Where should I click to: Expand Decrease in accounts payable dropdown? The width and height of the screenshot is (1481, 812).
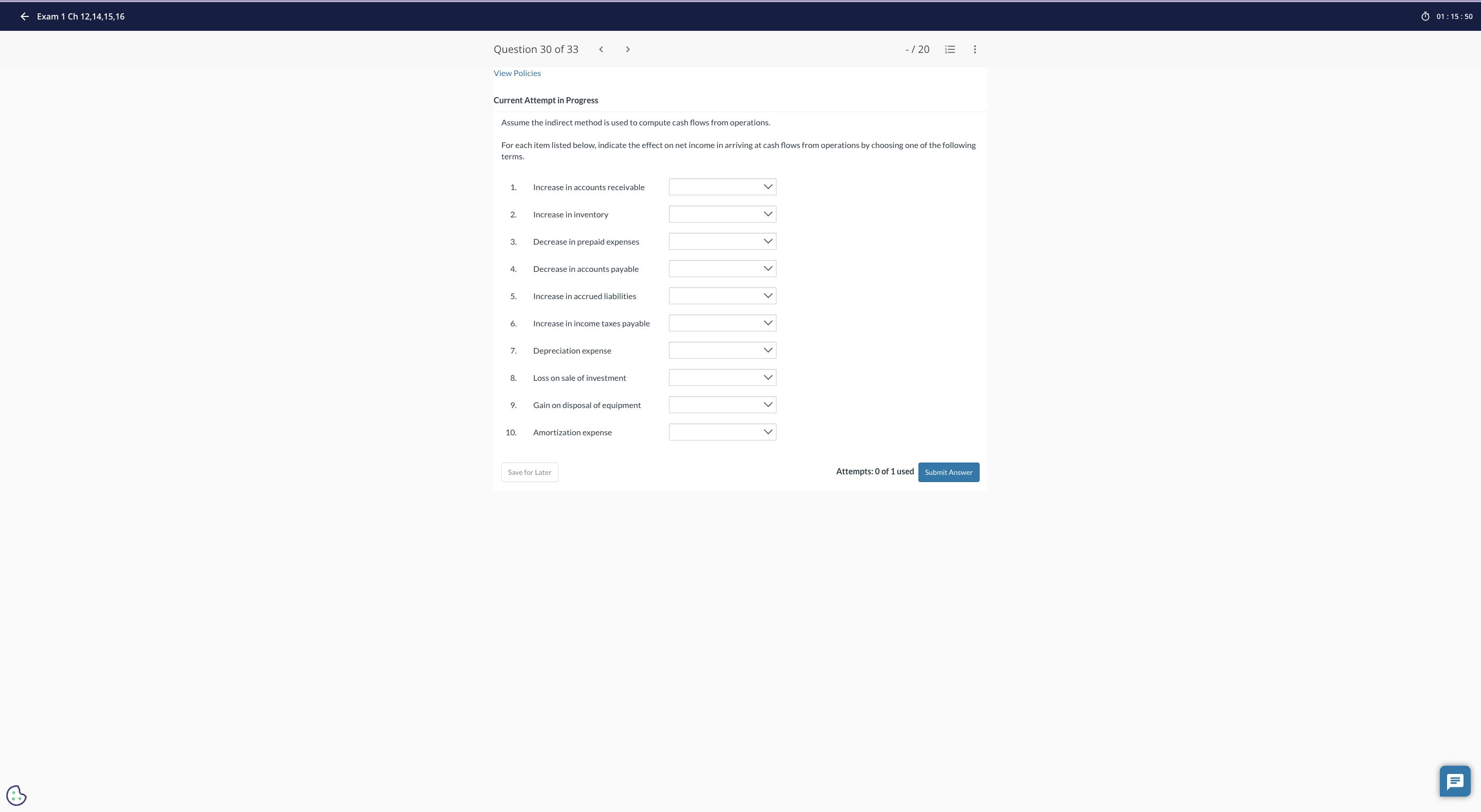click(x=722, y=269)
